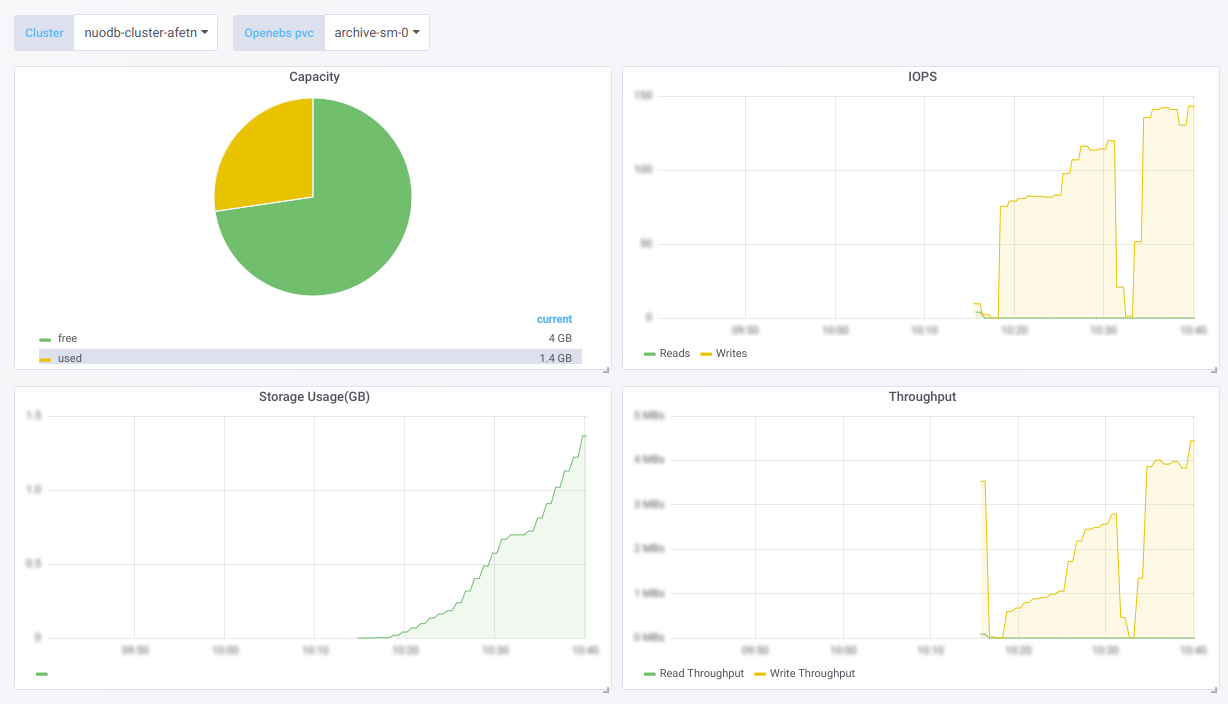Click the resize handle of the Throughput panel
The height and width of the screenshot is (704, 1228).
[x=1212, y=689]
